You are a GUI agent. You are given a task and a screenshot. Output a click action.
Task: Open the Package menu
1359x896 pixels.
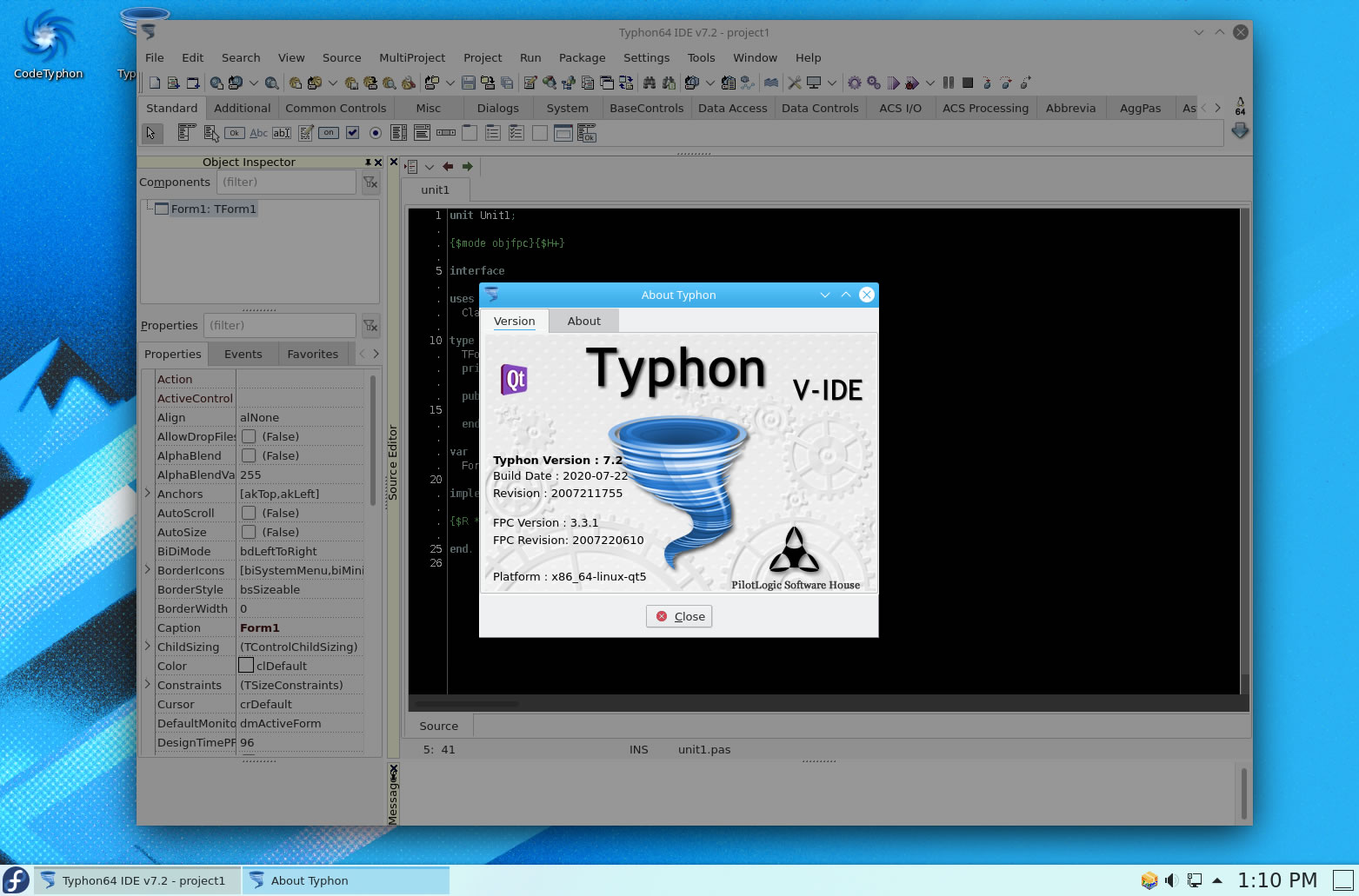pos(582,57)
